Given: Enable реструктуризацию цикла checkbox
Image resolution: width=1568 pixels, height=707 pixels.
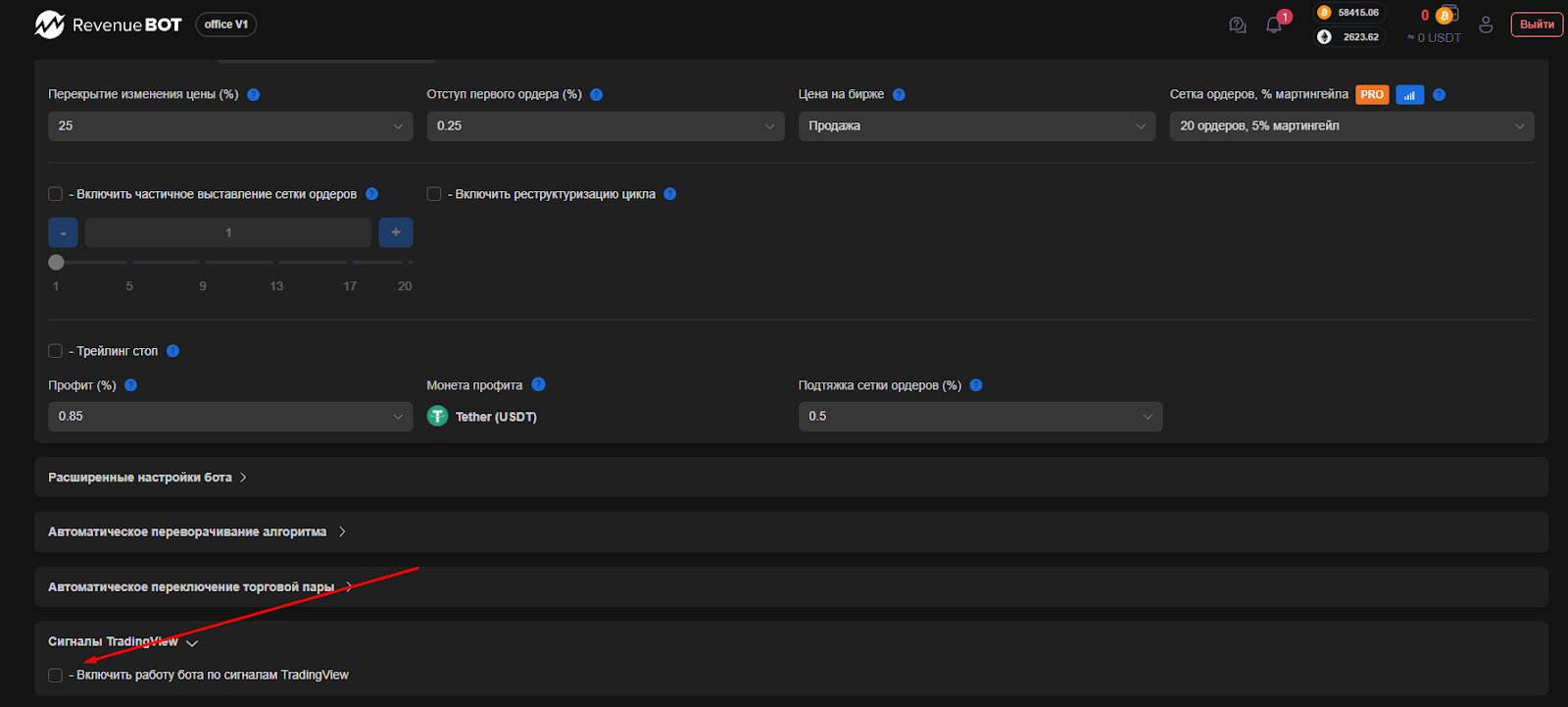Looking at the screenshot, I should 434,194.
